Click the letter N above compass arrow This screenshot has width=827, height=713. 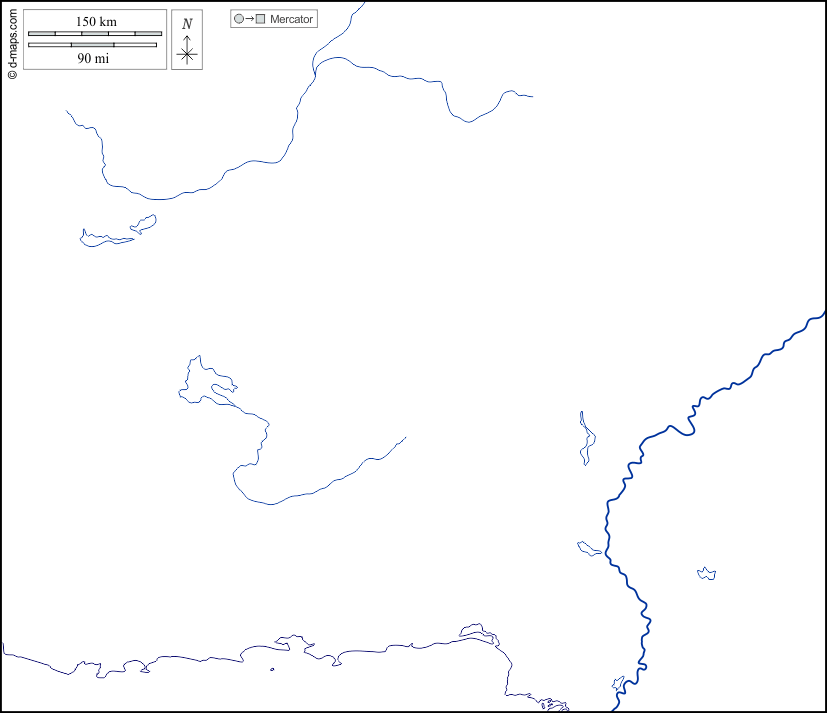tap(187, 24)
